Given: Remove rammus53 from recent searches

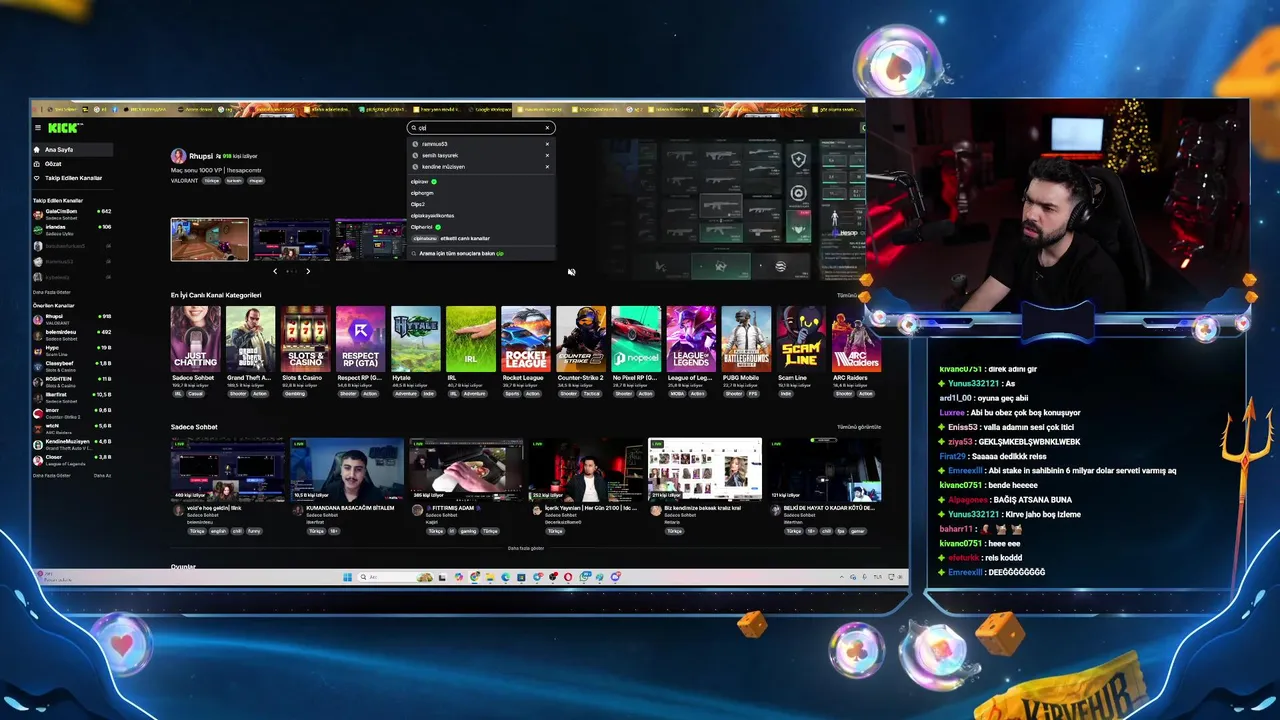Looking at the screenshot, I should [x=547, y=144].
